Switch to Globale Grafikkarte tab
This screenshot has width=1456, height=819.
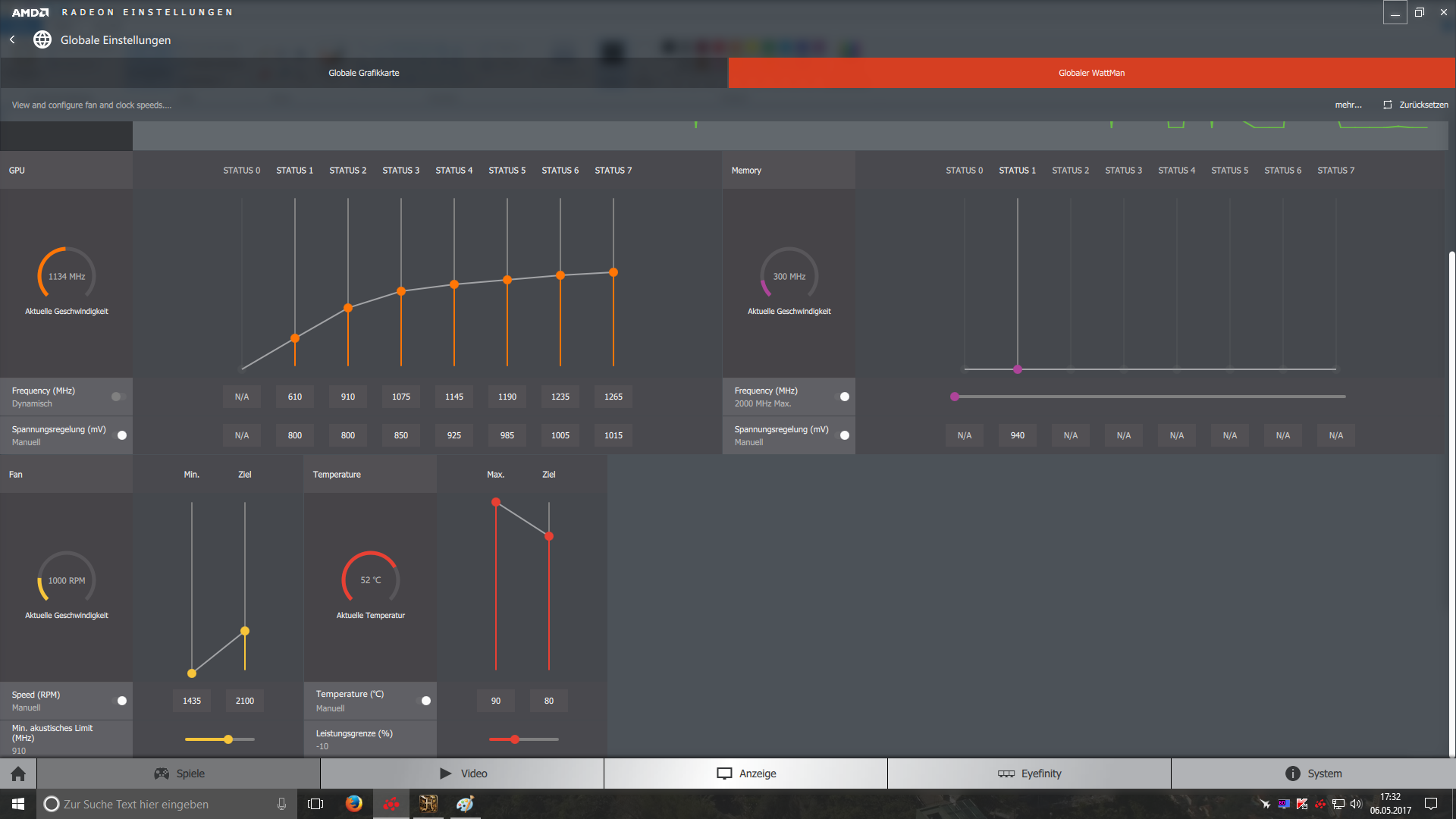pos(364,73)
